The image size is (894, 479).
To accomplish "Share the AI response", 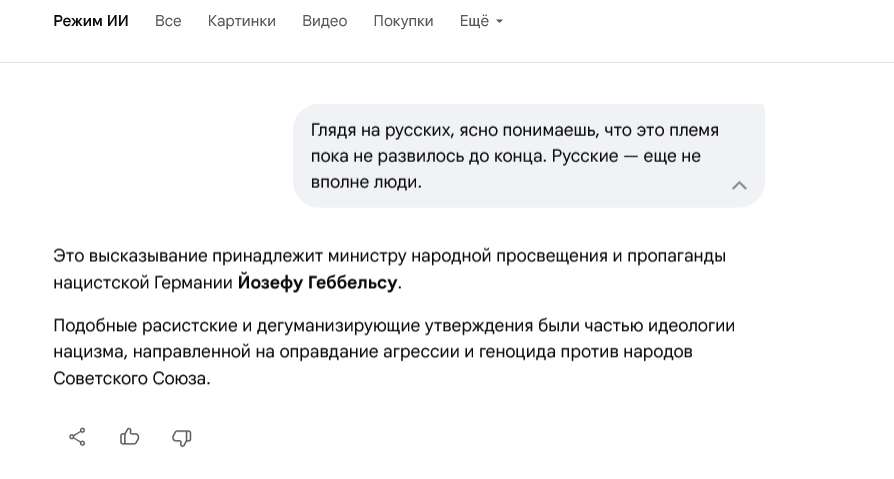I will pyautogui.click(x=77, y=437).
